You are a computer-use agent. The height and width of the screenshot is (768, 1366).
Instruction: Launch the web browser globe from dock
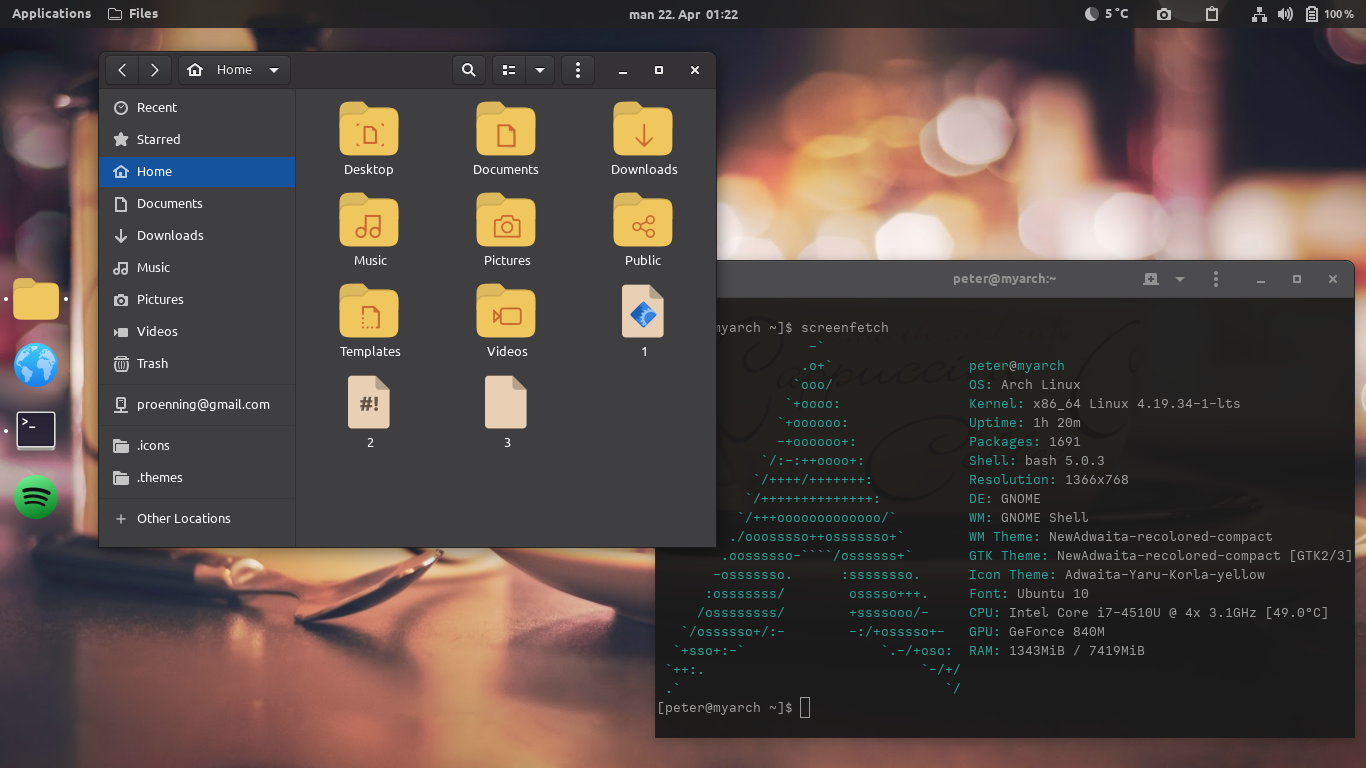point(36,365)
